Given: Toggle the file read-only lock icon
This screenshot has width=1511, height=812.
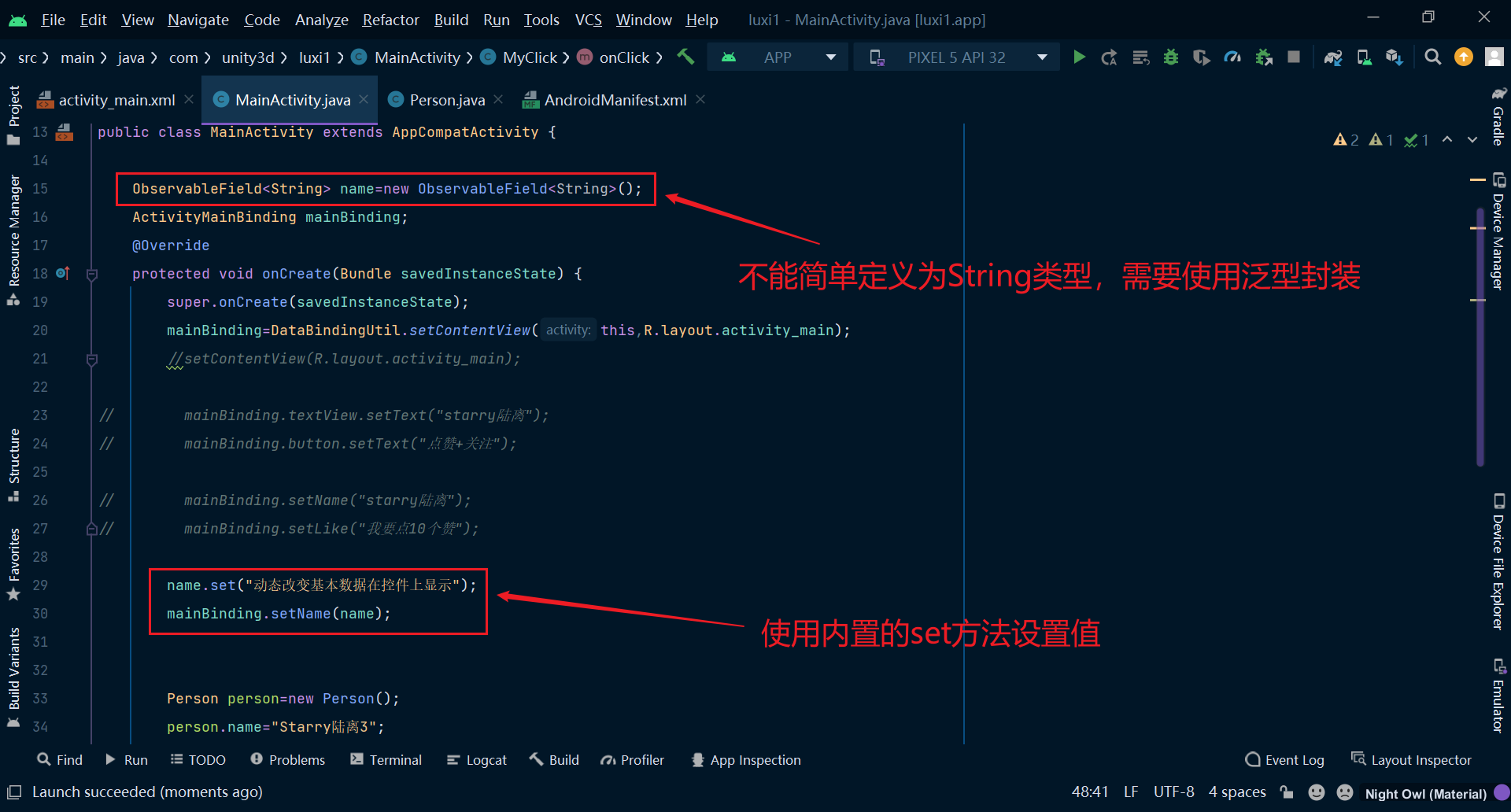Looking at the screenshot, I should point(1287,792).
